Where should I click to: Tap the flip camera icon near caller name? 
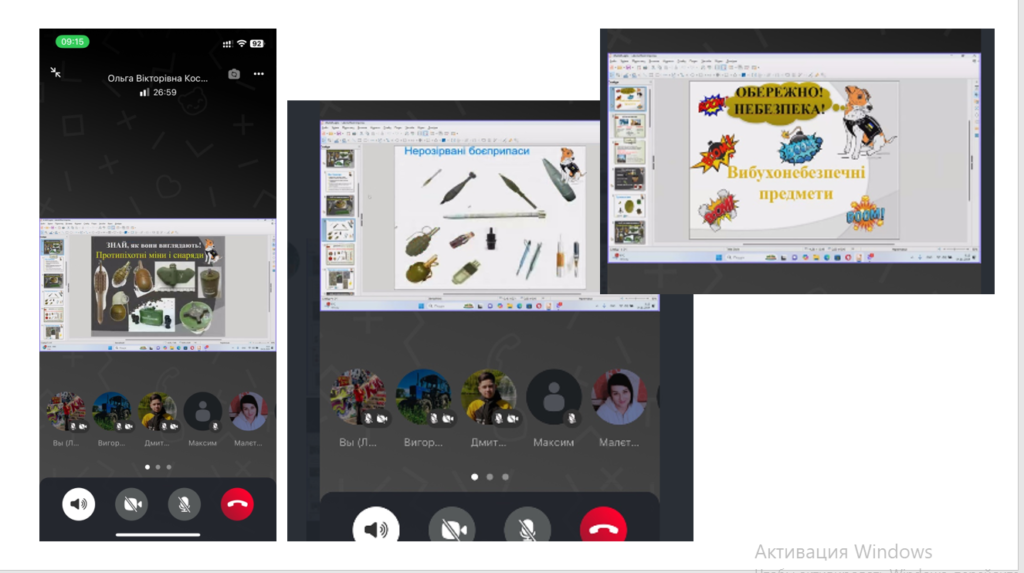(x=234, y=74)
